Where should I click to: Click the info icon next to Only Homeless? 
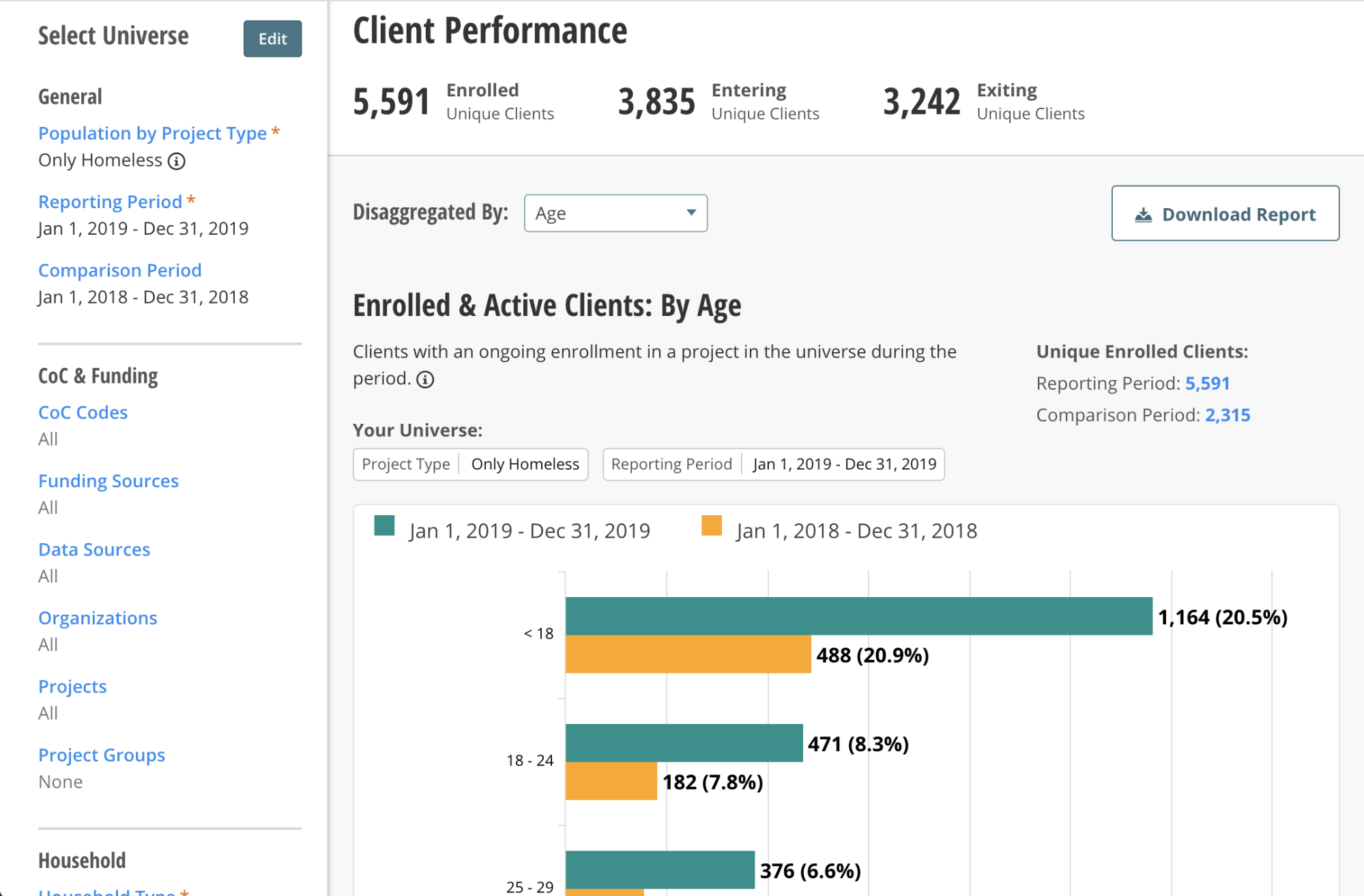(x=177, y=161)
